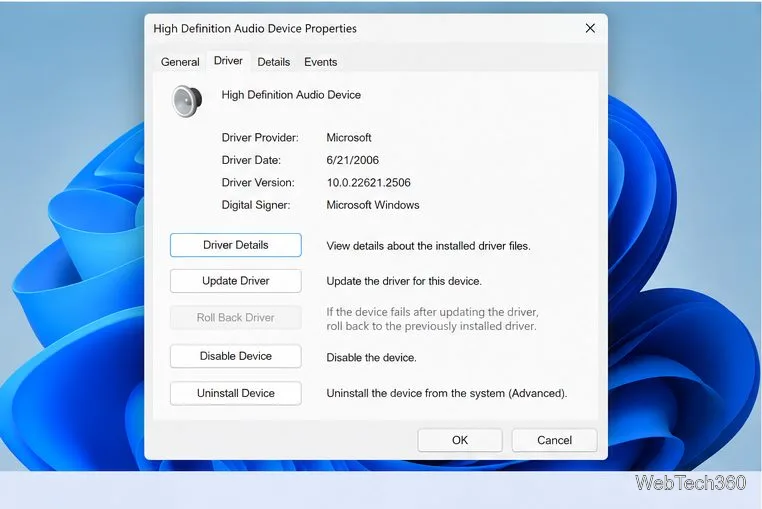
Task: Open the Details tab
Action: coord(274,62)
